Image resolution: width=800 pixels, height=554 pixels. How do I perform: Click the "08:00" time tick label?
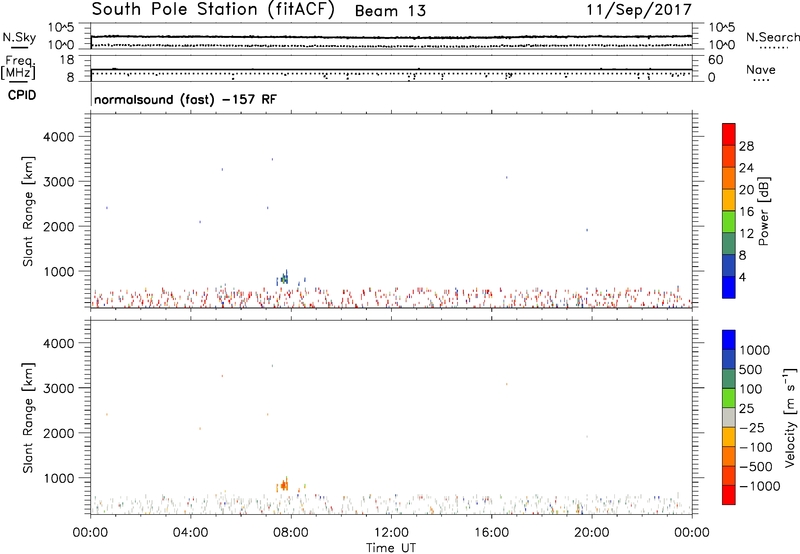pos(291,533)
